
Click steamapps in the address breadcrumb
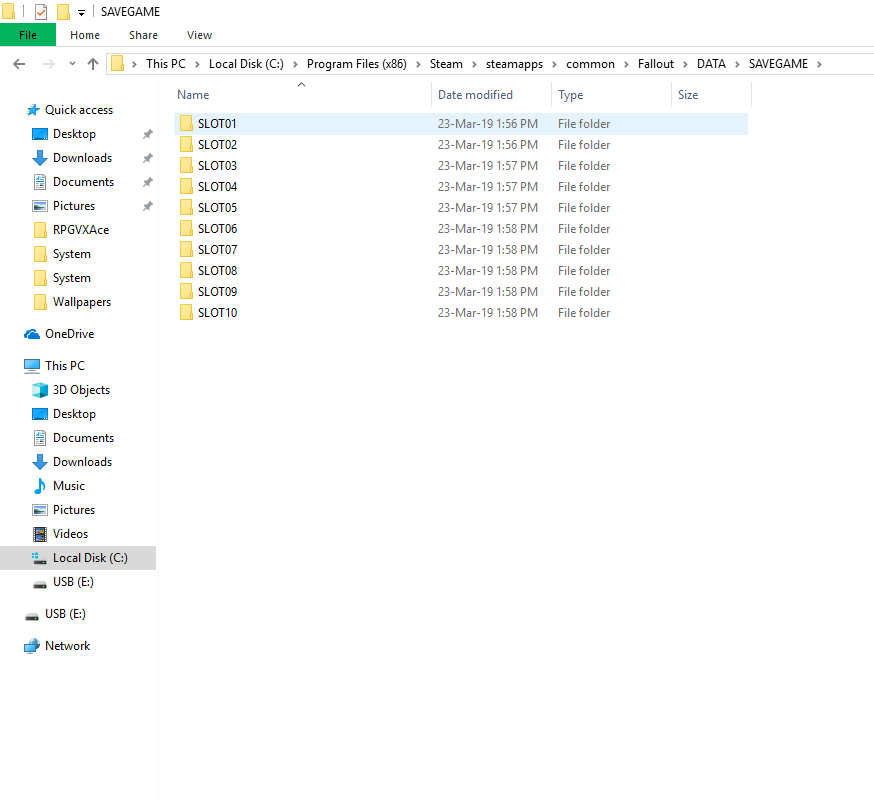point(514,64)
